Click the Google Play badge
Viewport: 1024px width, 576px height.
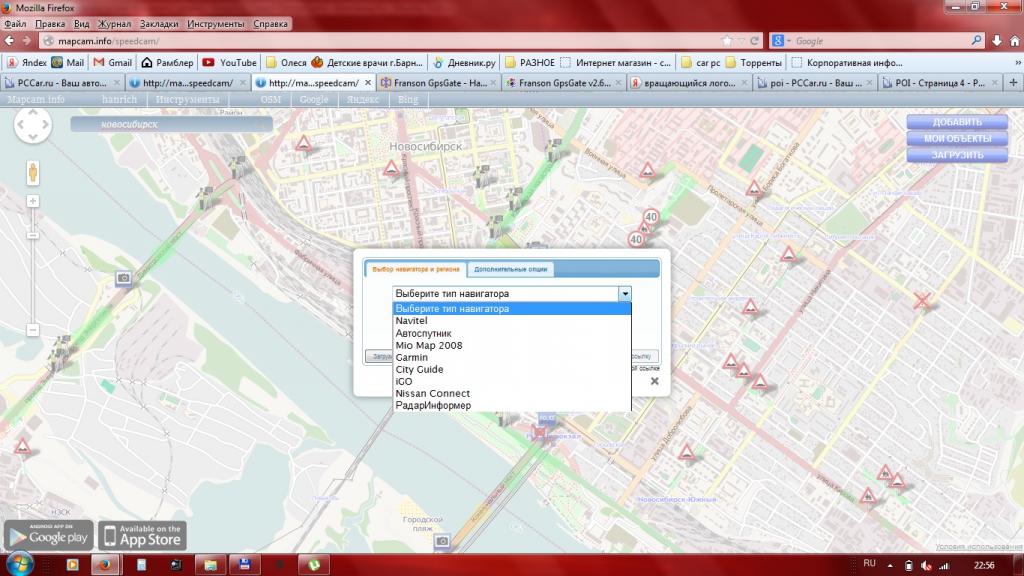coord(48,534)
